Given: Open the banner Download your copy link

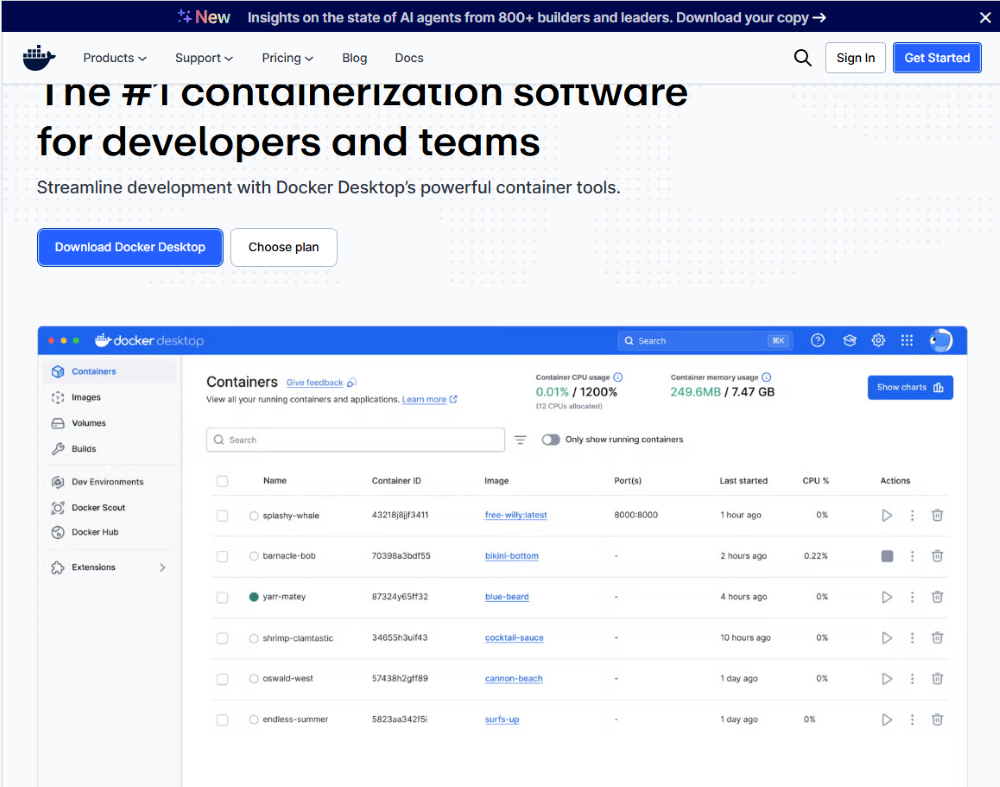Looking at the screenshot, I should (751, 17).
